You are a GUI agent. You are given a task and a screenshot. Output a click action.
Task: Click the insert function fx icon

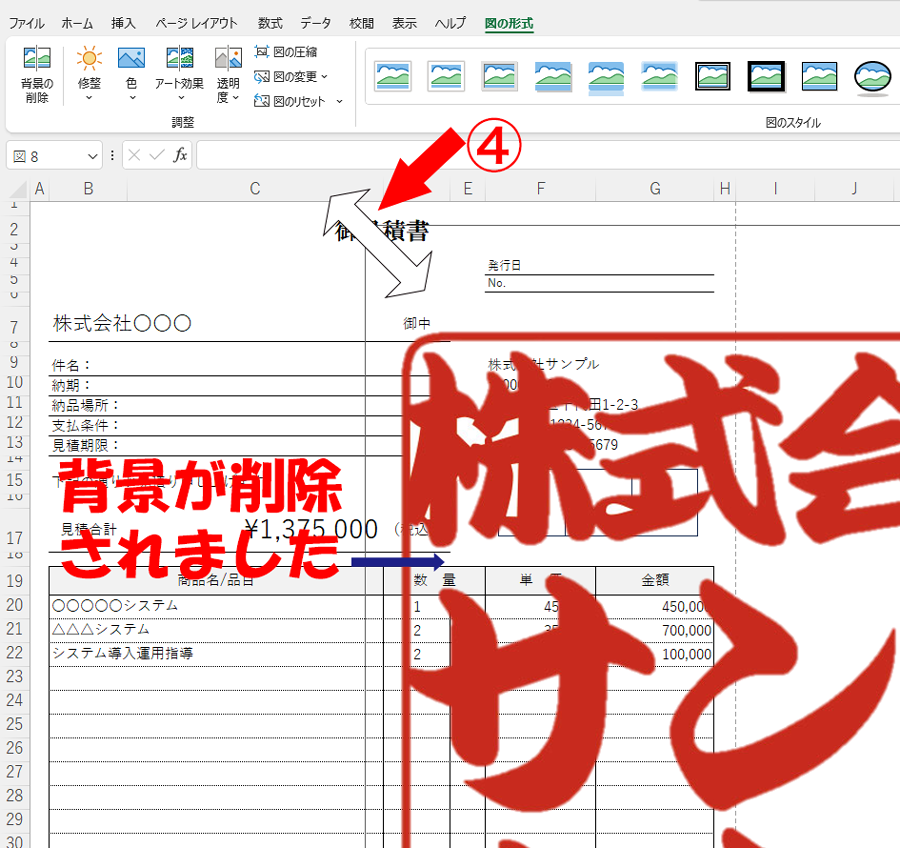(180, 155)
